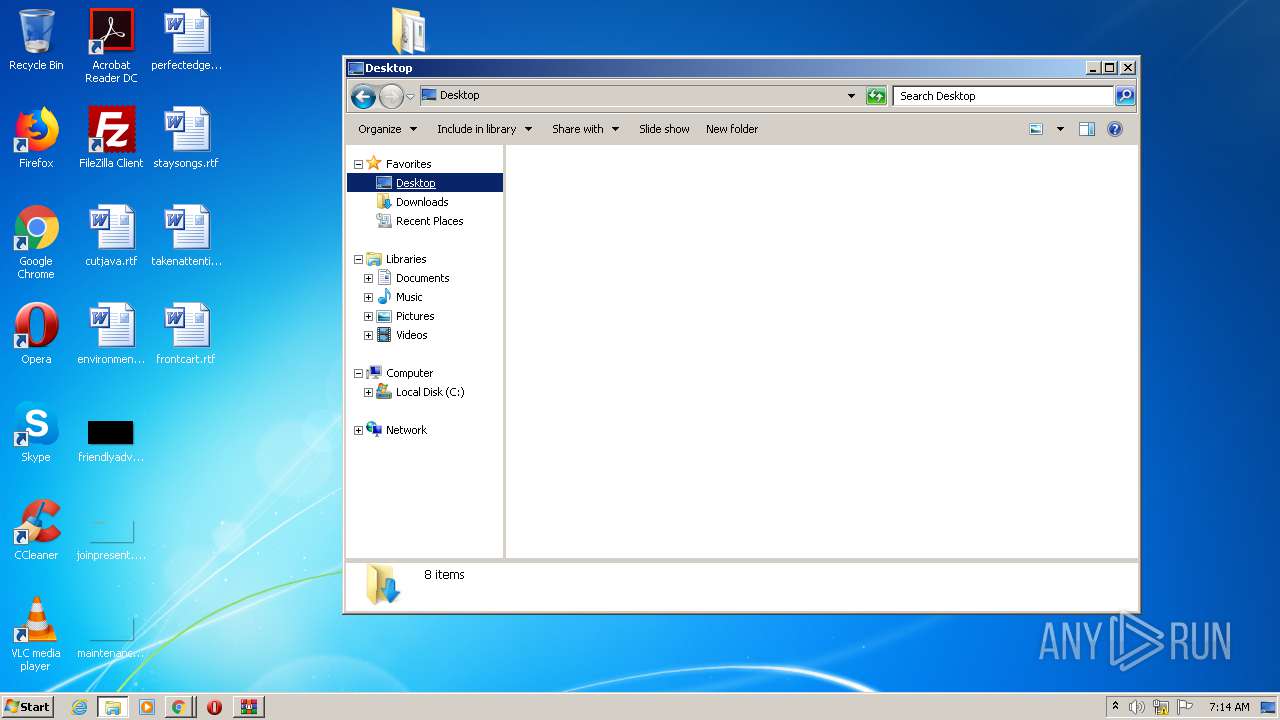Expand the Pictures library
1280x720 pixels.
(x=368, y=316)
